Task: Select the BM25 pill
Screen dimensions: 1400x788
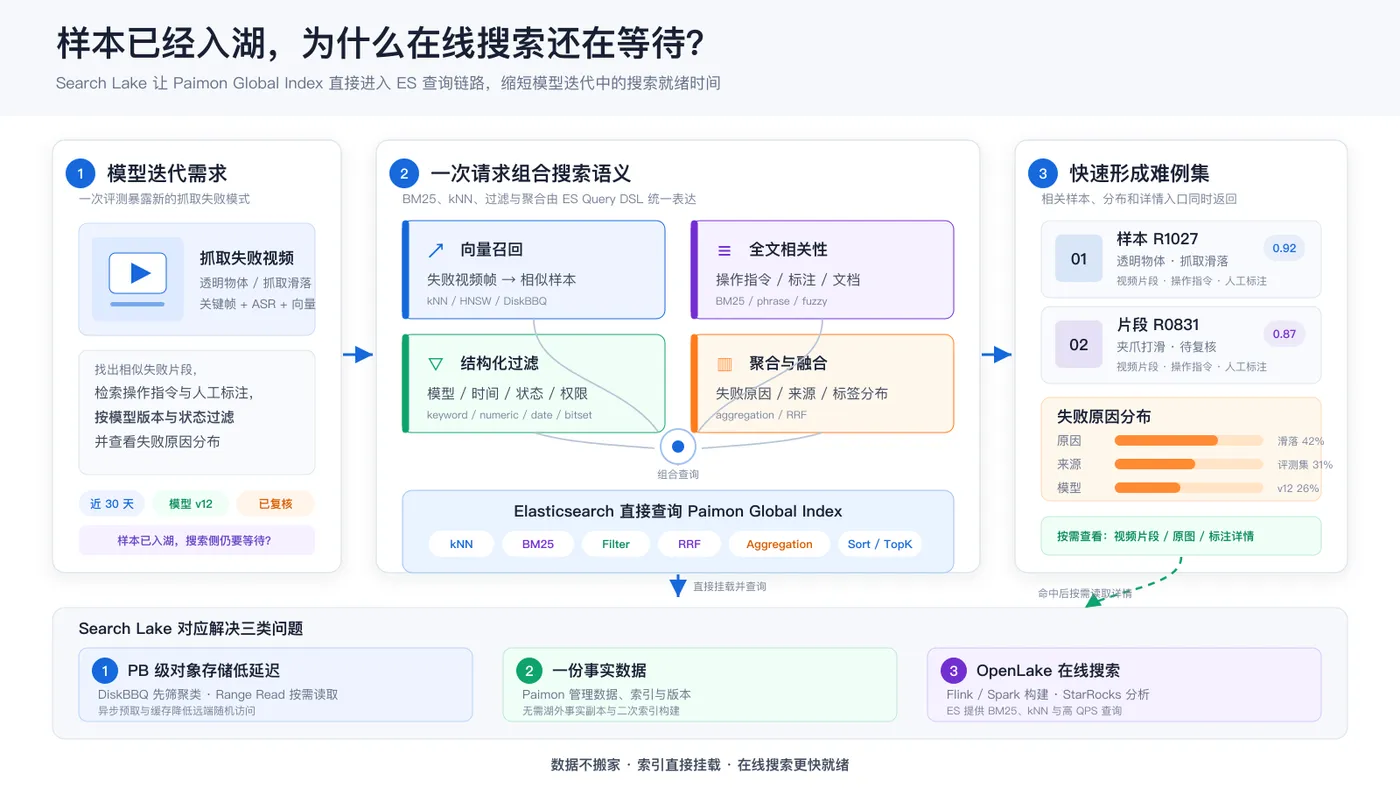Action: [537, 544]
